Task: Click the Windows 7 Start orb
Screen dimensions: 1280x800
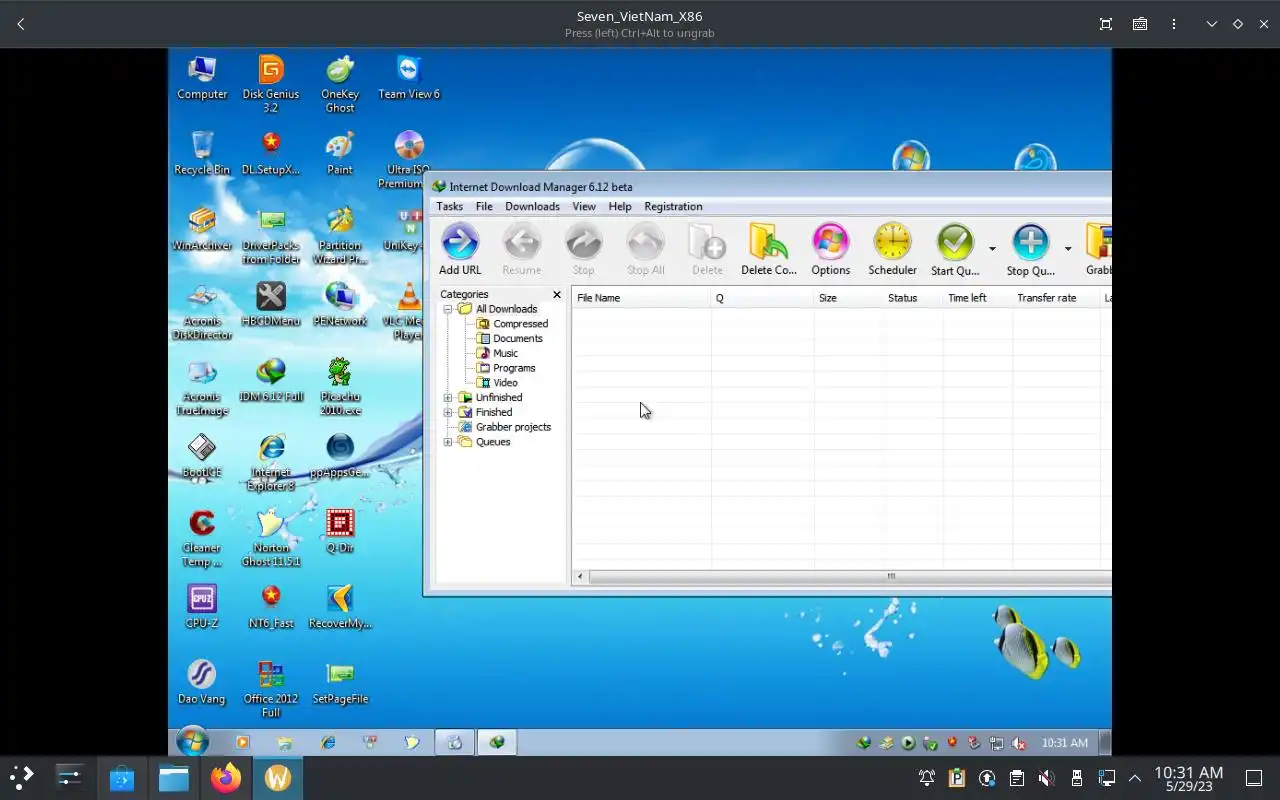Action: (x=192, y=742)
